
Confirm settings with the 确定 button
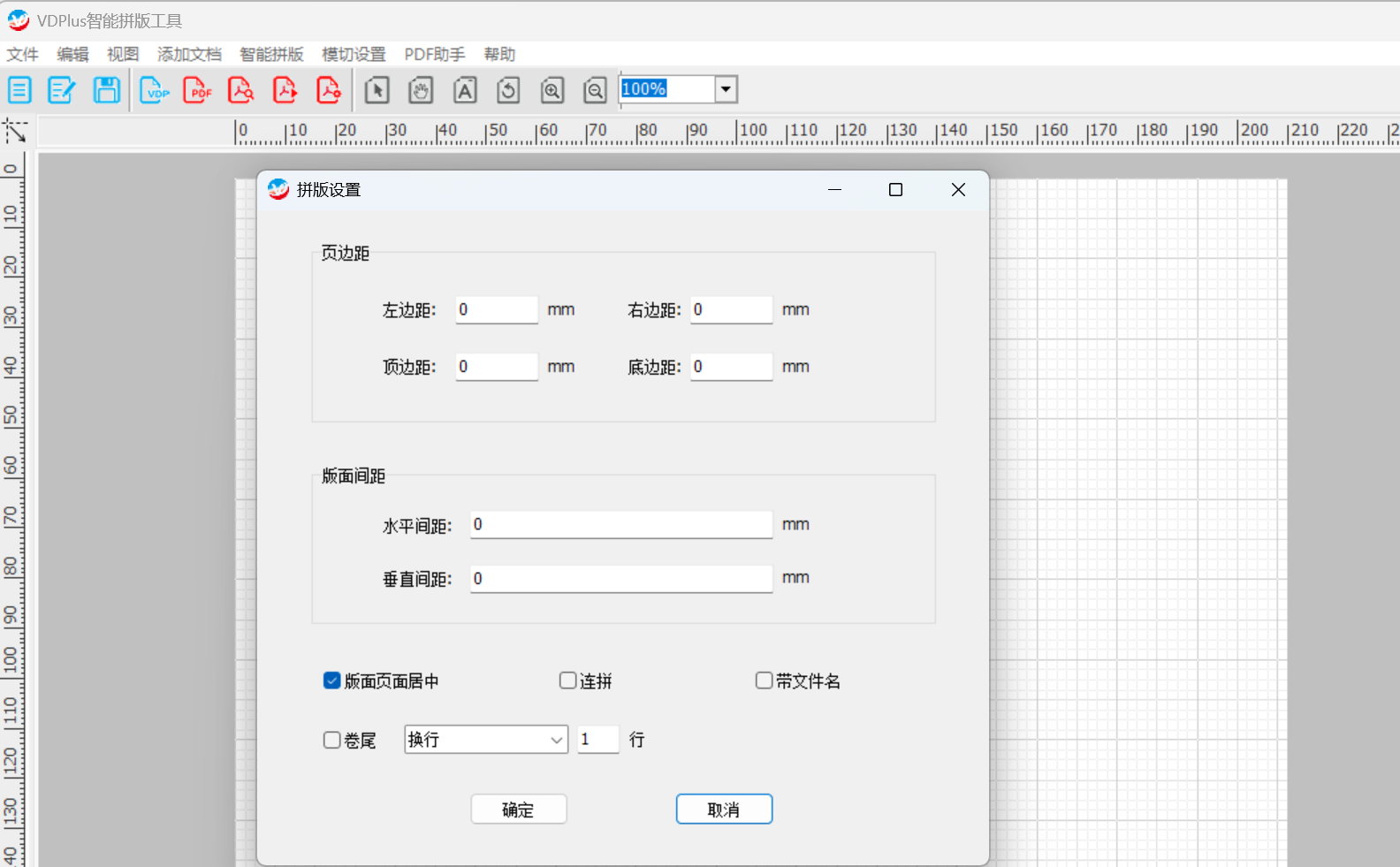pyautogui.click(x=519, y=810)
